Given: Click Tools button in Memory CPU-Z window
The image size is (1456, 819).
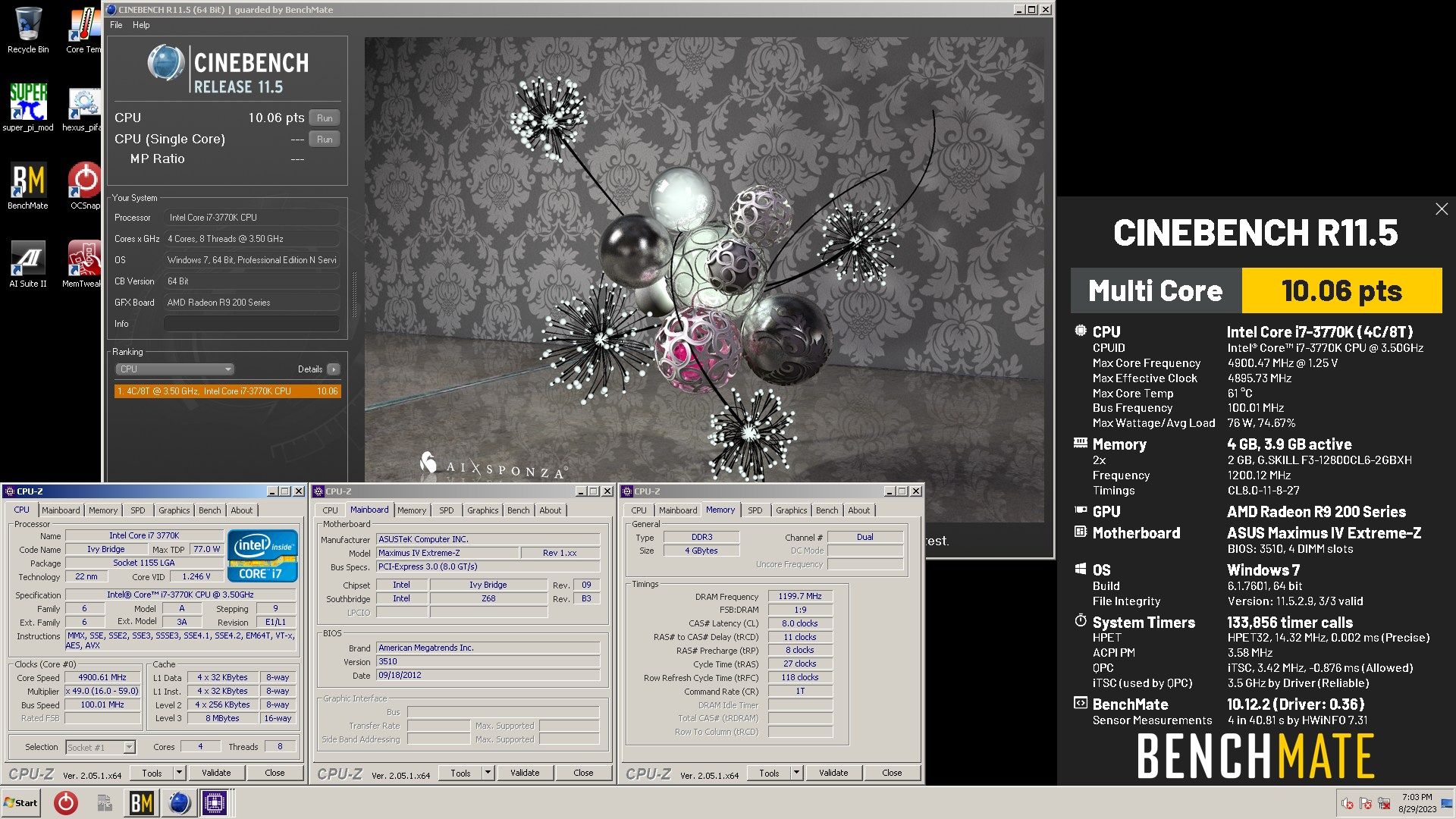Looking at the screenshot, I should click(x=769, y=773).
